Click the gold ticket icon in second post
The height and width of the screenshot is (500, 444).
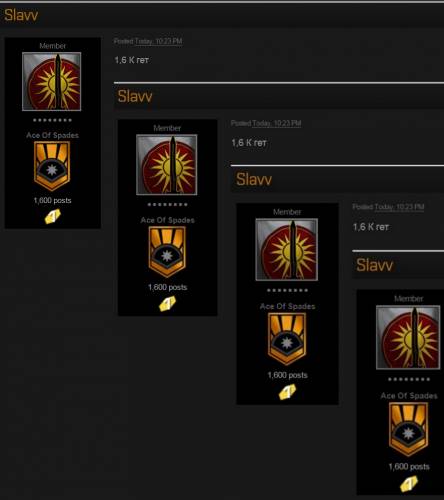[x=167, y=304]
